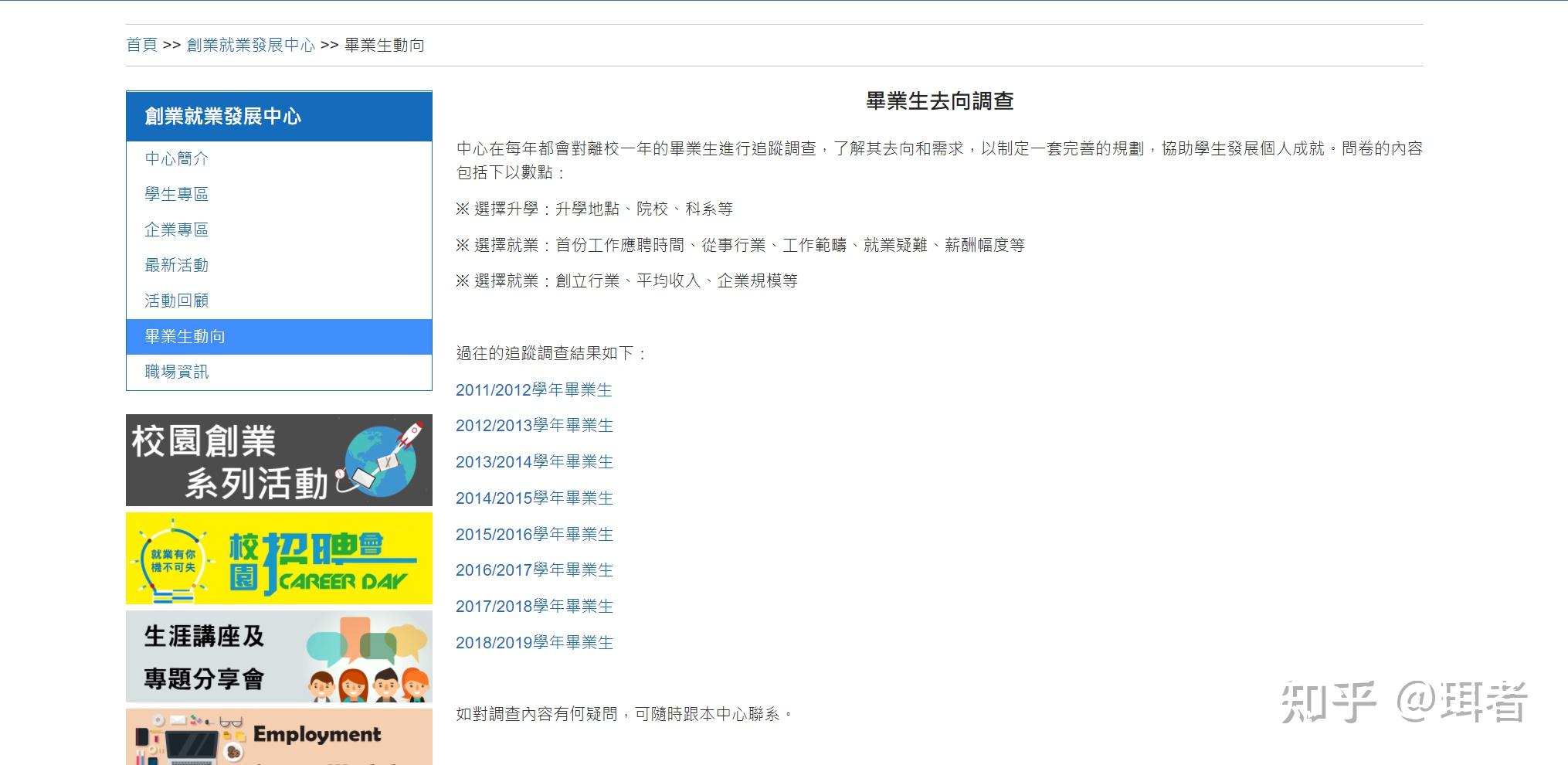Go to 創業就業發展中心 via breadcrumb

(x=249, y=45)
